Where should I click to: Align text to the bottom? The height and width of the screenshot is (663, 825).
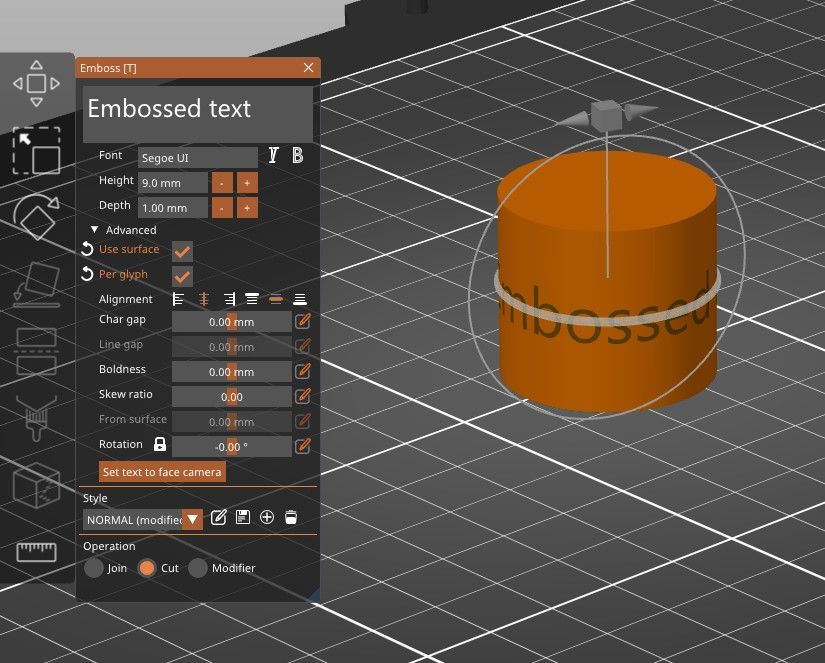click(x=300, y=299)
